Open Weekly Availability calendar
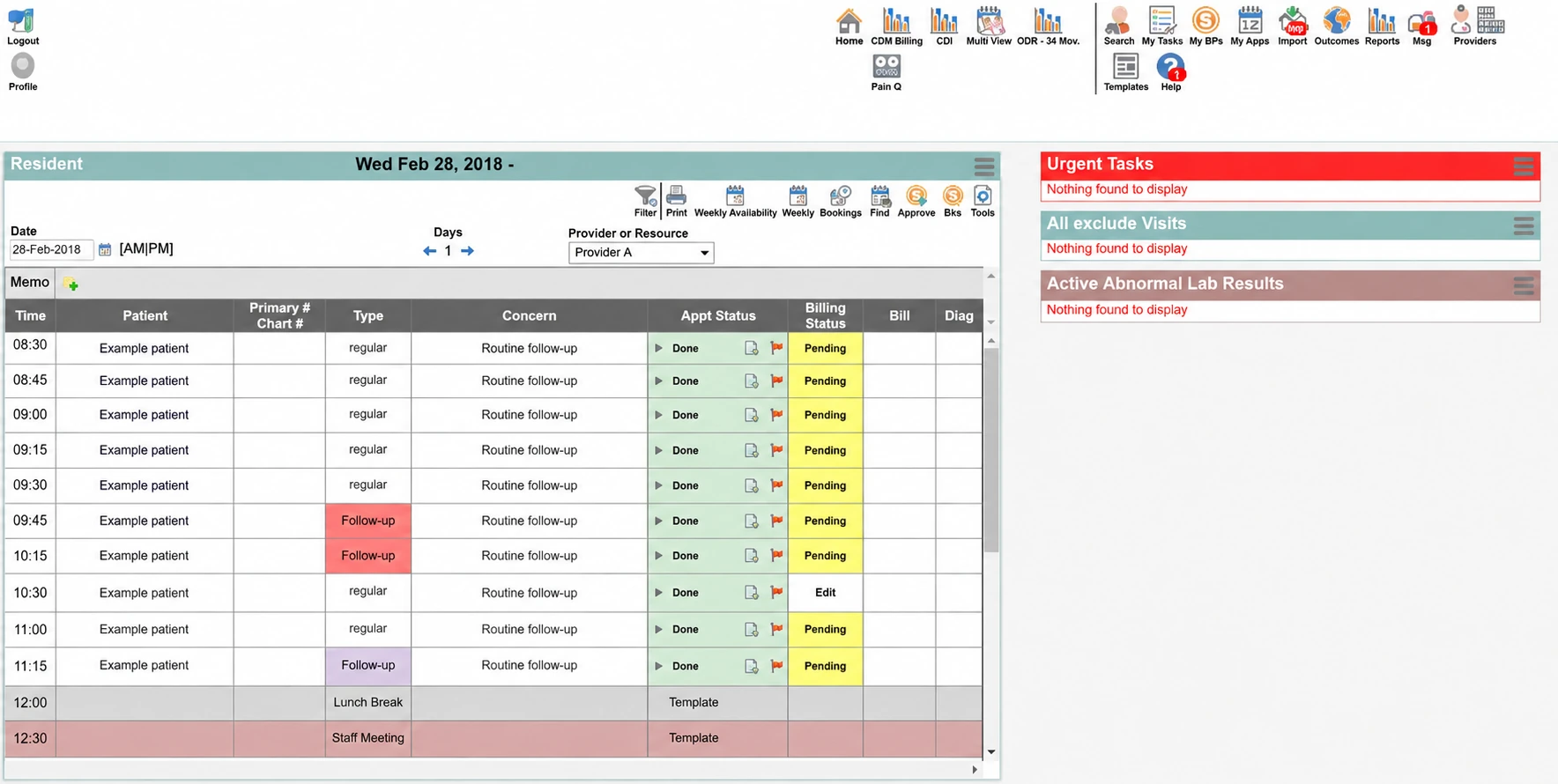 click(735, 196)
